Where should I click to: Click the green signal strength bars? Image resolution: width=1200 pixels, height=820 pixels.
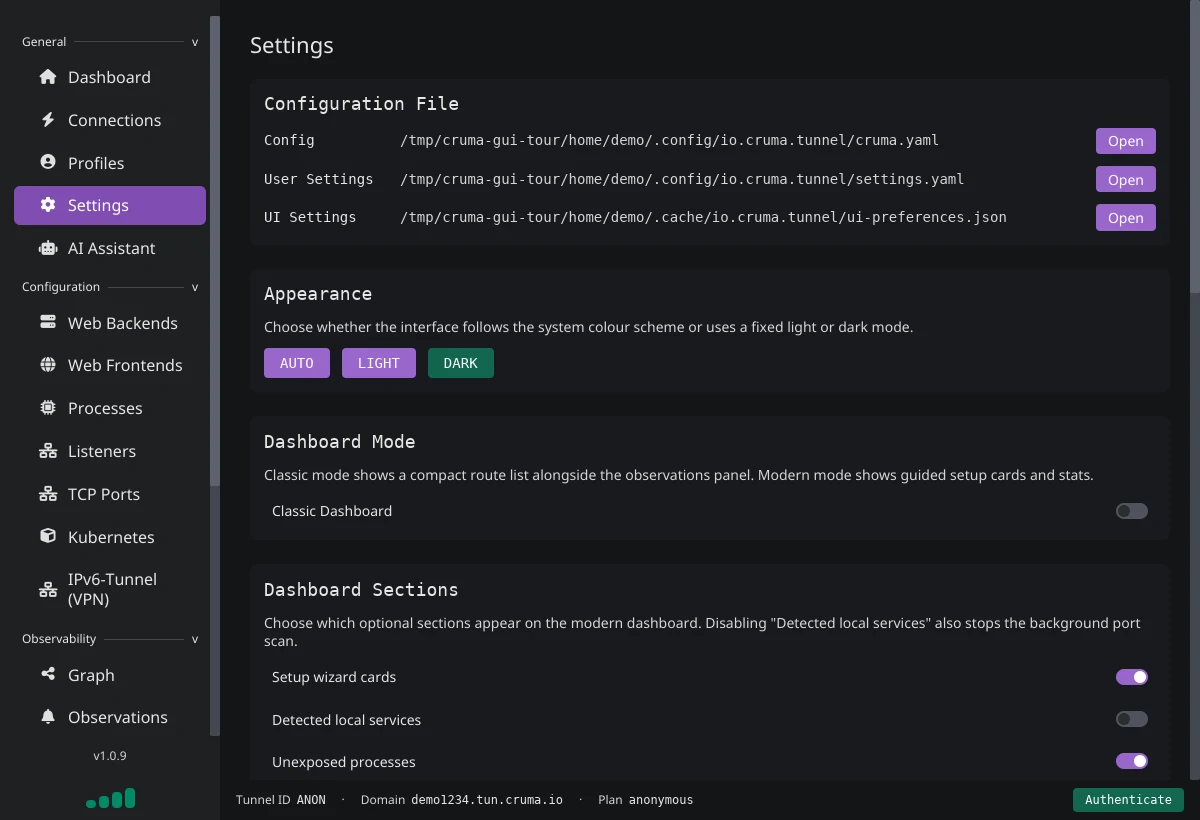[110, 798]
